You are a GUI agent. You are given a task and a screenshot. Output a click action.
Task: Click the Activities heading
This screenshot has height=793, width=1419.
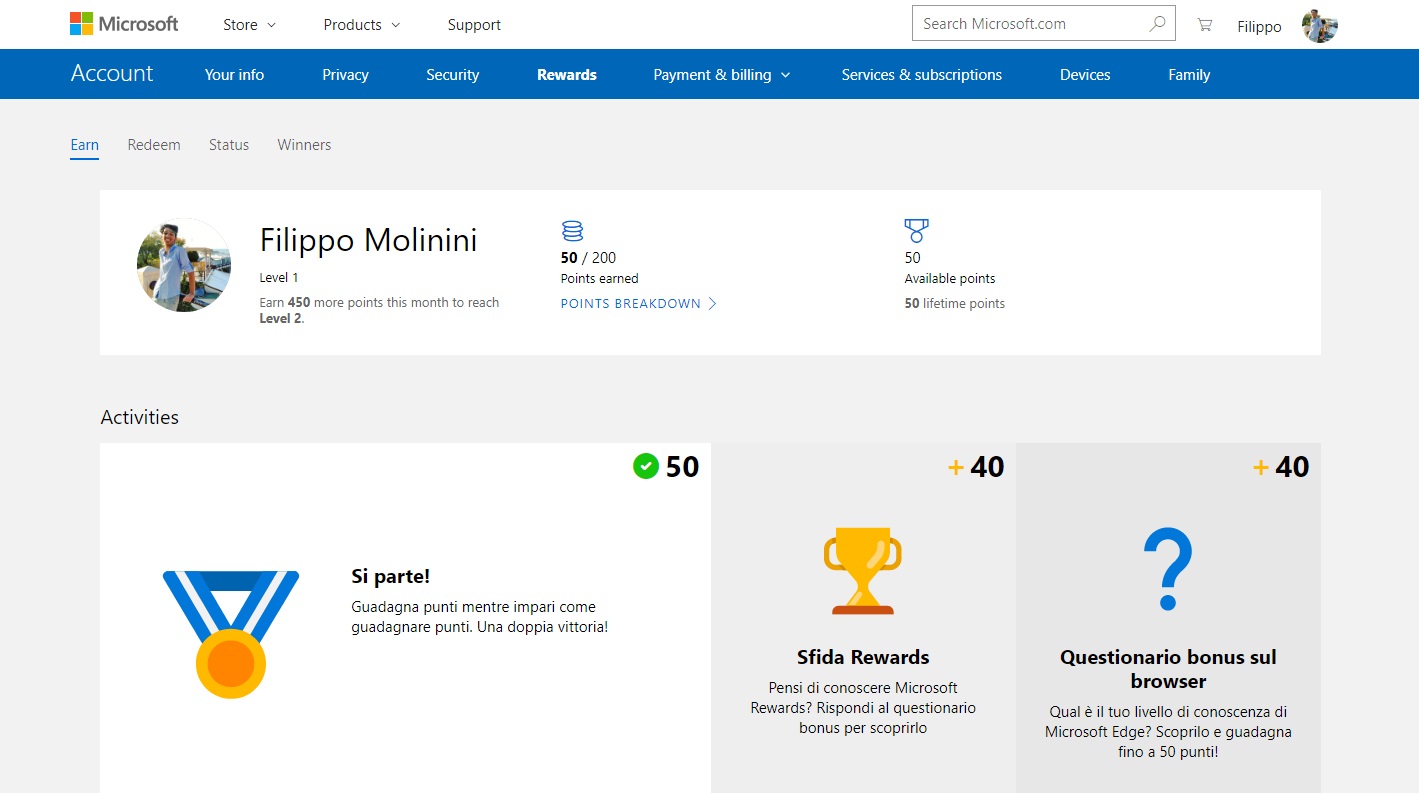139,417
